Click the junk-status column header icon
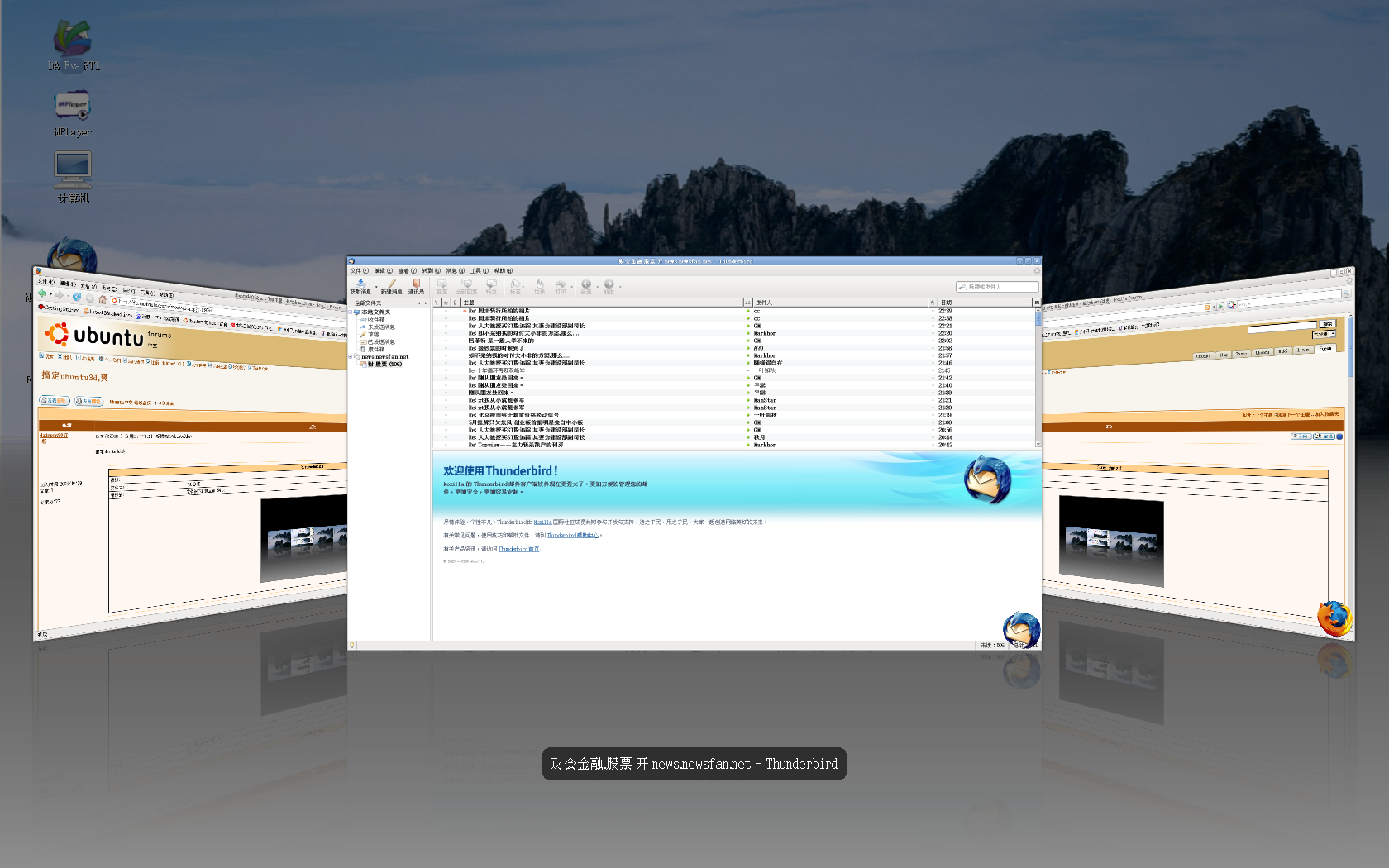Screen dimensions: 1389x868 [933, 303]
